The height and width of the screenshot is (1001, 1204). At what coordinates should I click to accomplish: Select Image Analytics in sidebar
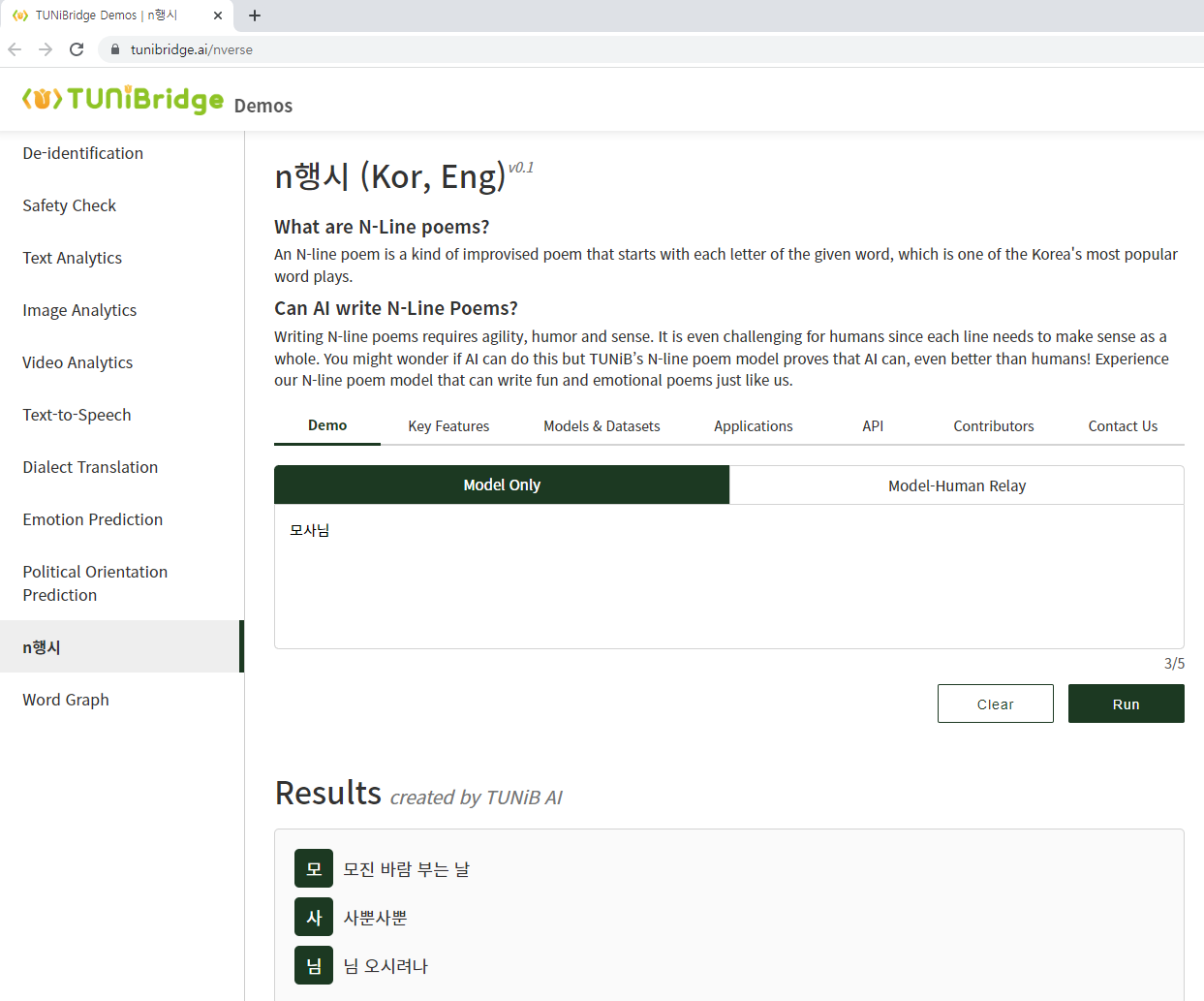79,310
